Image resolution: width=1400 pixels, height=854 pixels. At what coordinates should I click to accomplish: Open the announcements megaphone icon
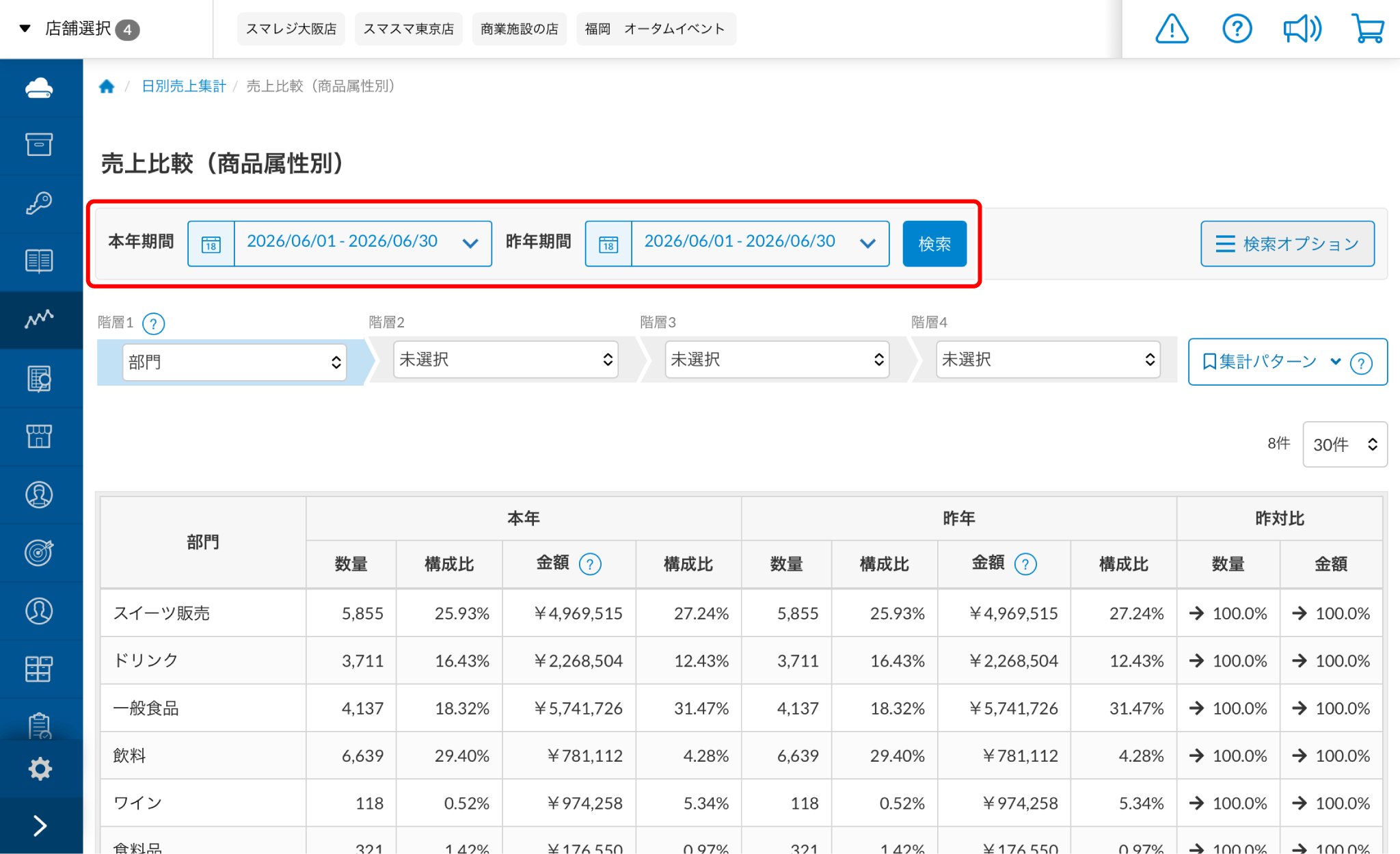coord(1302,29)
